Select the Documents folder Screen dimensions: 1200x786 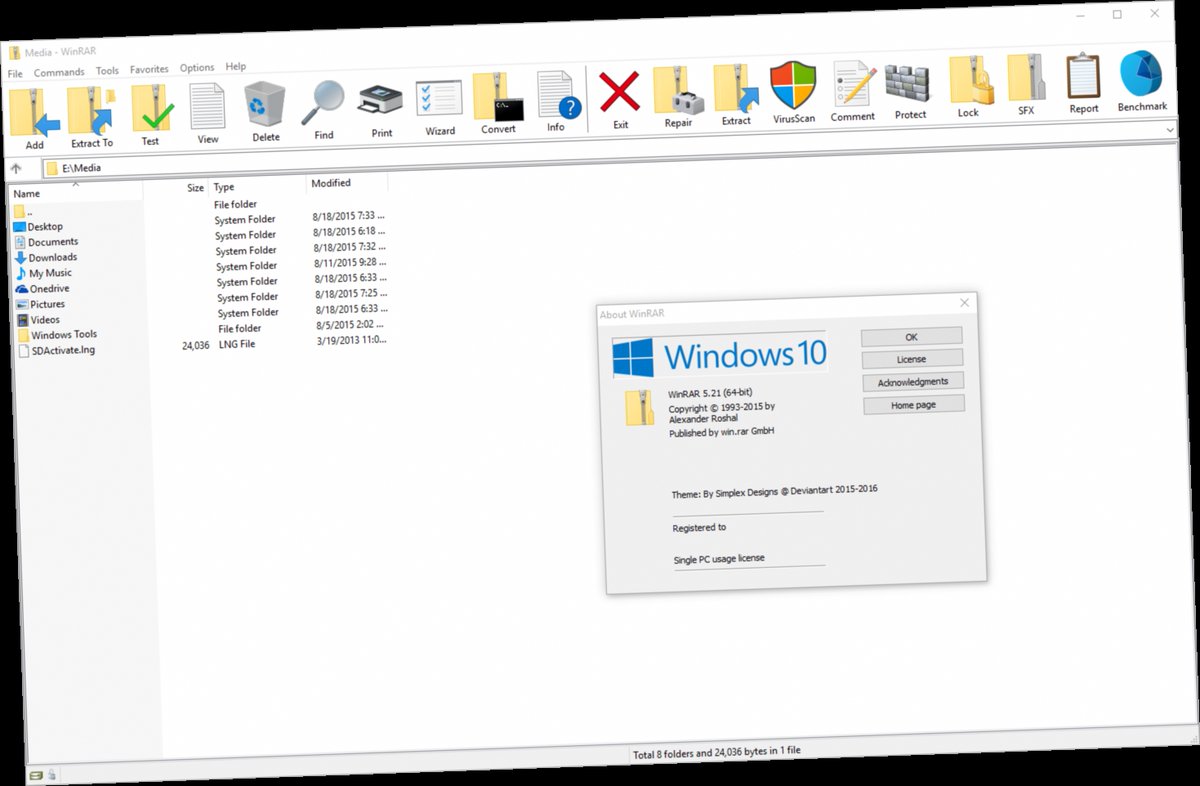(x=46, y=242)
